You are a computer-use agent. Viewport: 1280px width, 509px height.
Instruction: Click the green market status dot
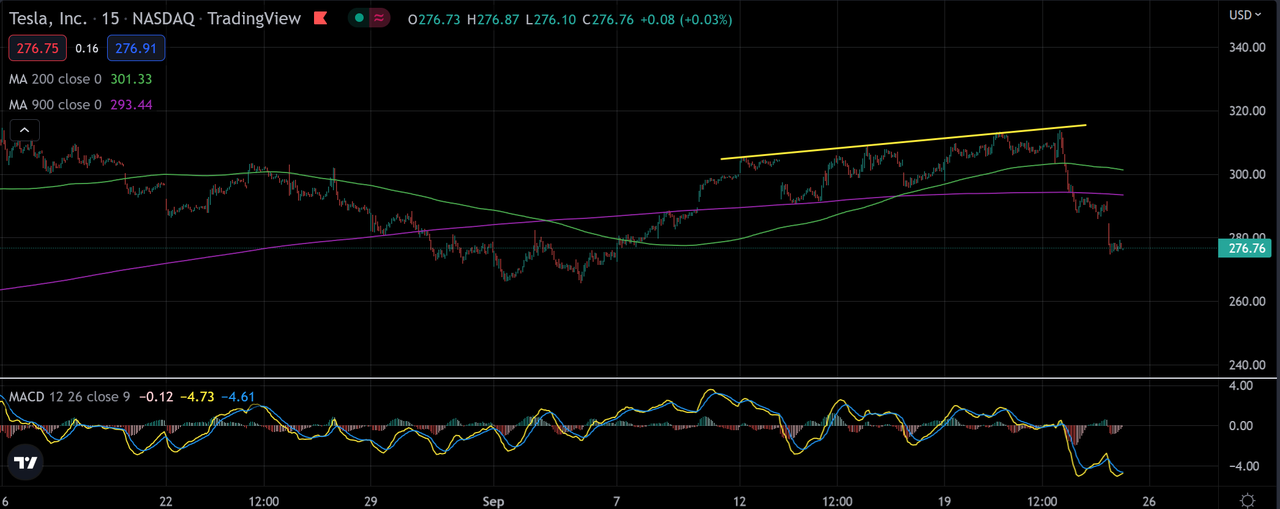pyautogui.click(x=358, y=18)
